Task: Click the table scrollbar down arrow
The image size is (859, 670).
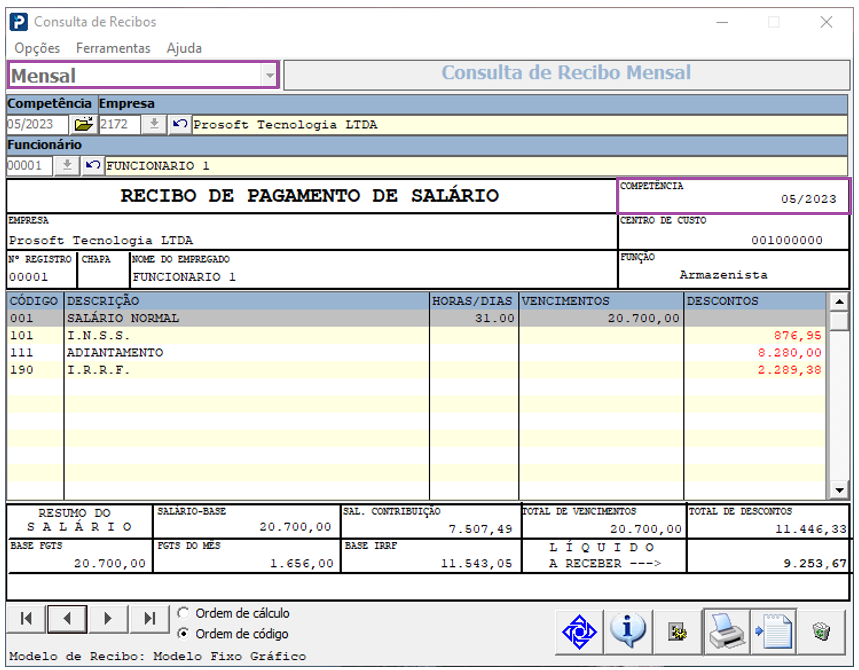Action: [839, 490]
